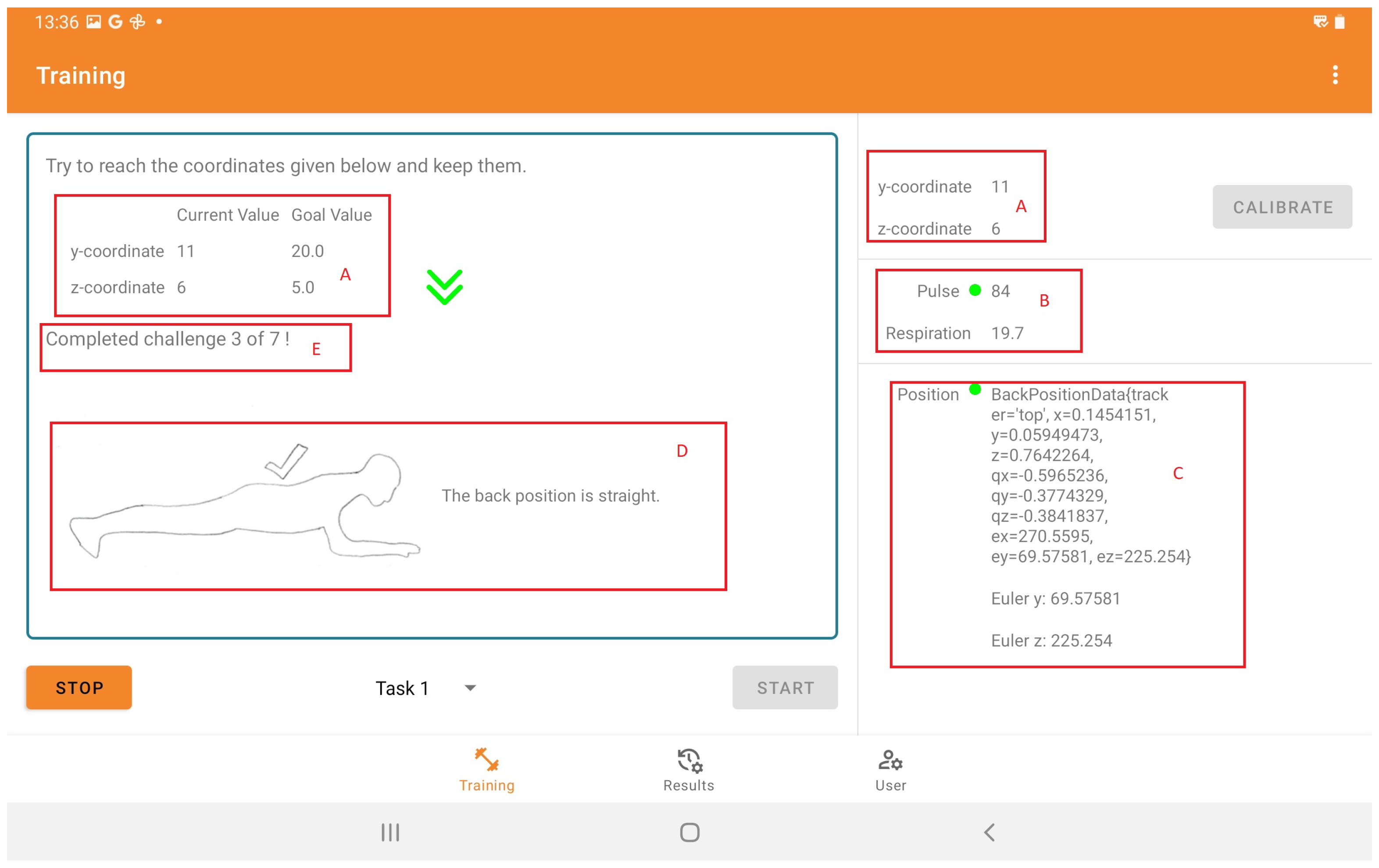
Task: Tap the green Pulse status dot
Action: (975, 290)
